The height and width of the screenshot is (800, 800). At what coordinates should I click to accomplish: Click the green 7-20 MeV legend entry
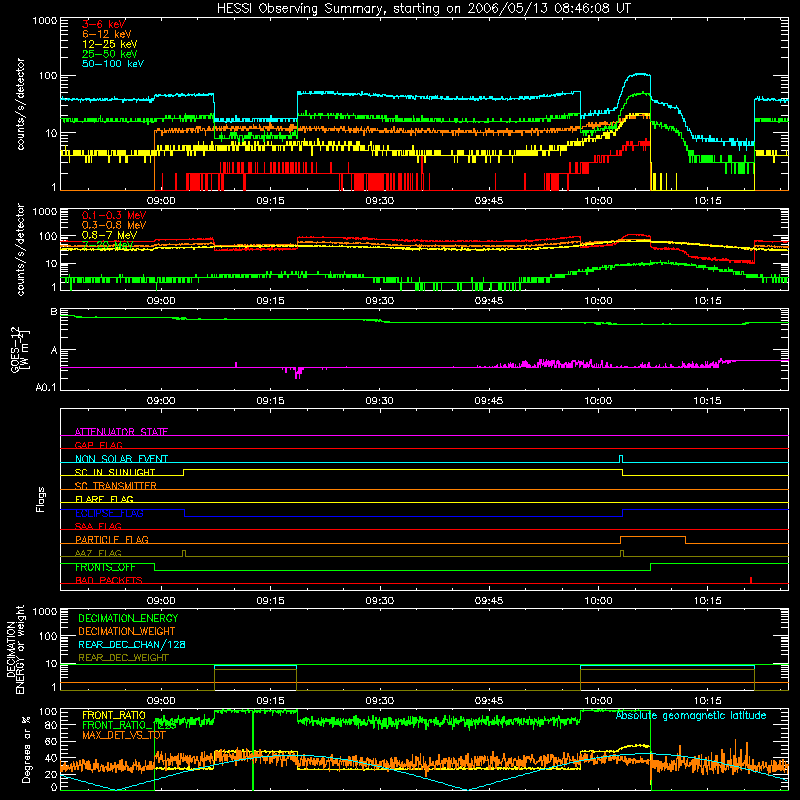pyautogui.click(x=108, y=245)
